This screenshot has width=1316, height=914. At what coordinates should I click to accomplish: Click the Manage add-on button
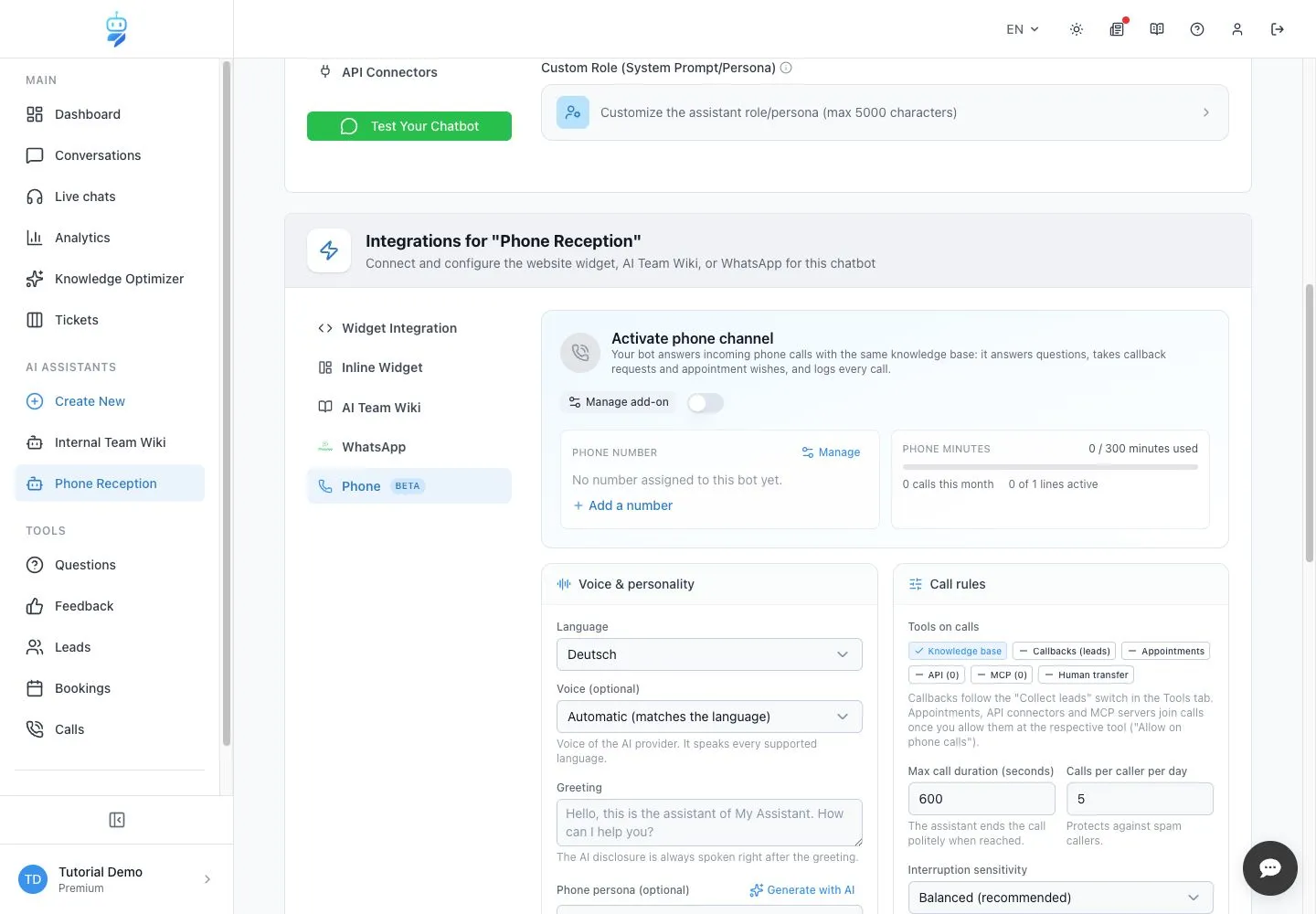click(x=619, y=402)
